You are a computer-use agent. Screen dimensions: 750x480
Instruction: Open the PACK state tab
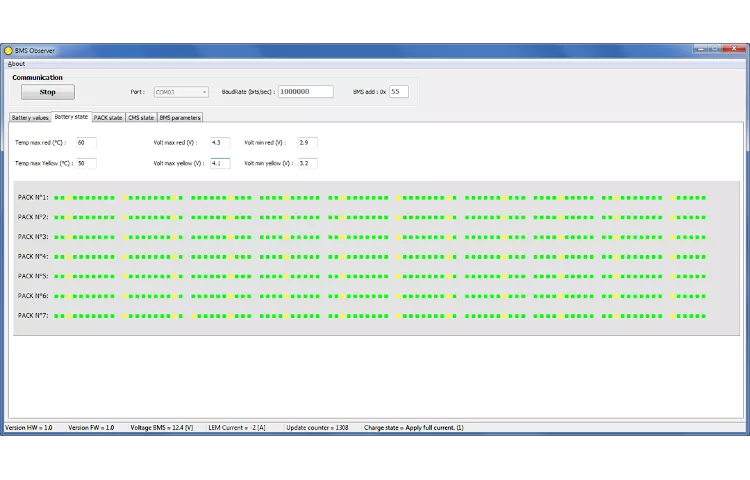(x=108, y=118)
